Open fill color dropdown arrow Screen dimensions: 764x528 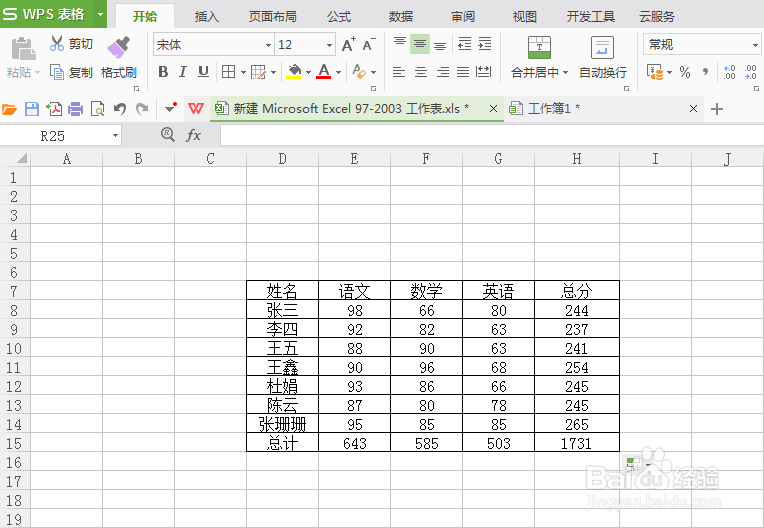coord(308,73)
